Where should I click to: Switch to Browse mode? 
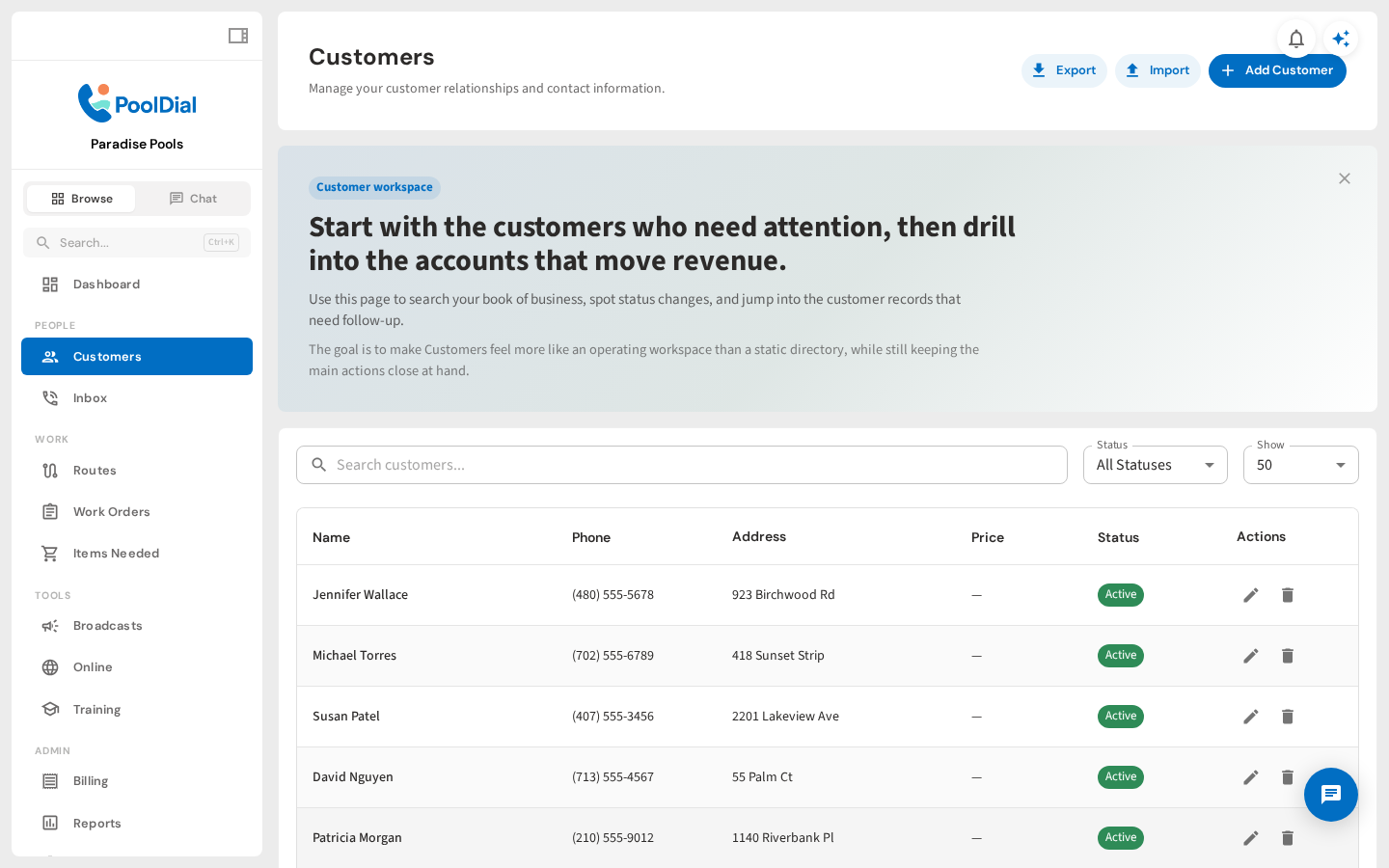click(81, 199)
